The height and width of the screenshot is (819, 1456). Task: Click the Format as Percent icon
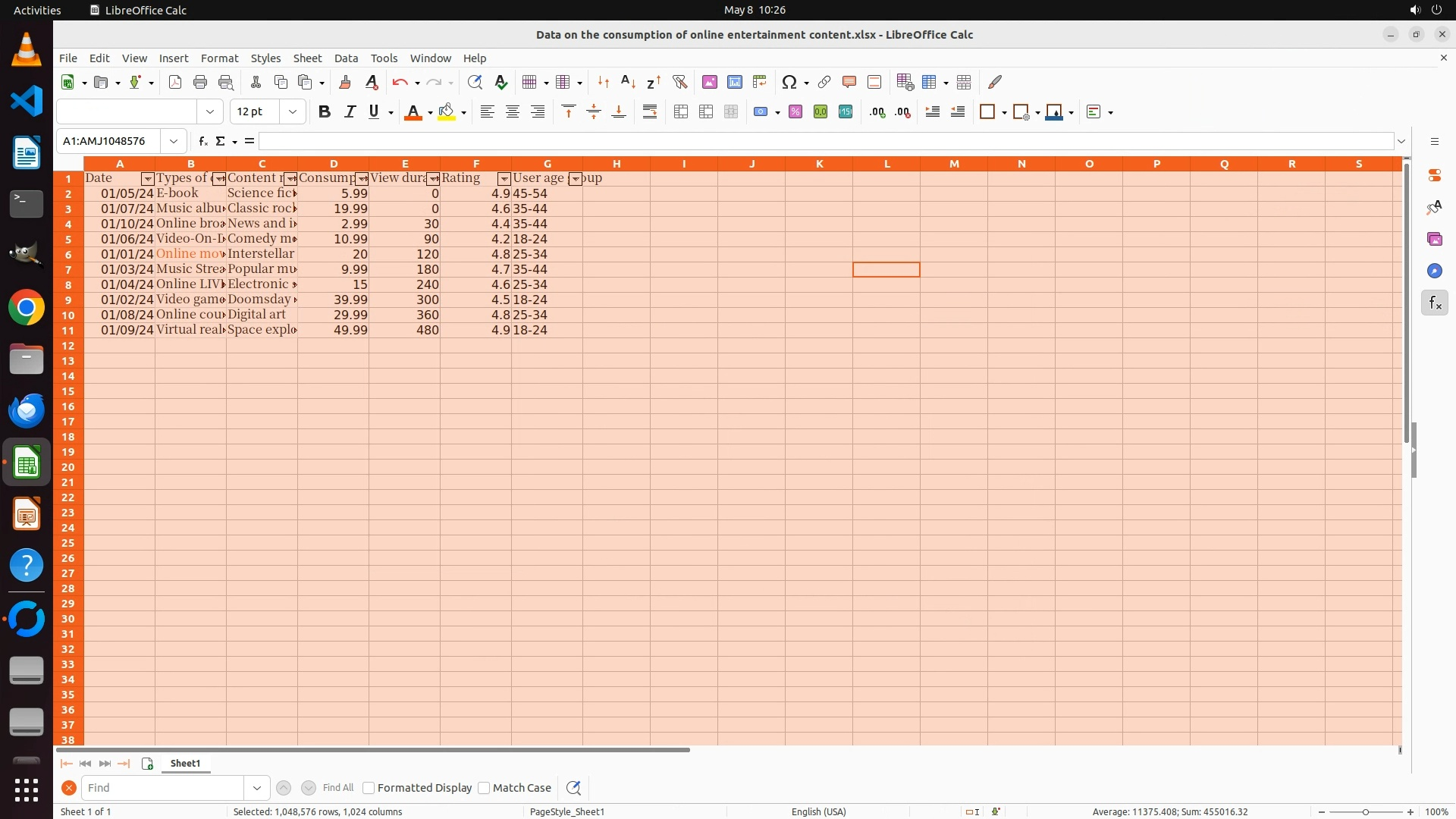pyautogui.click(x=795, y=112)
